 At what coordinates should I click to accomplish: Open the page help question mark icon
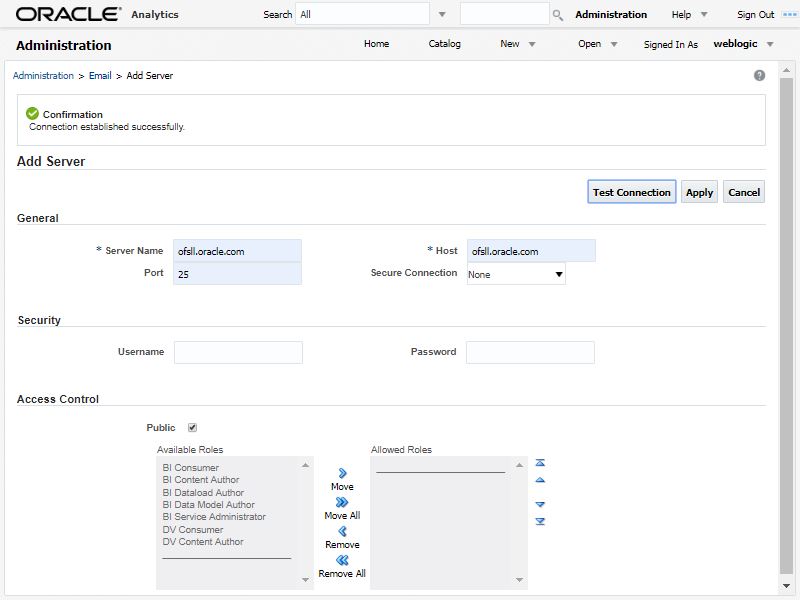click(x=759, y=76)
